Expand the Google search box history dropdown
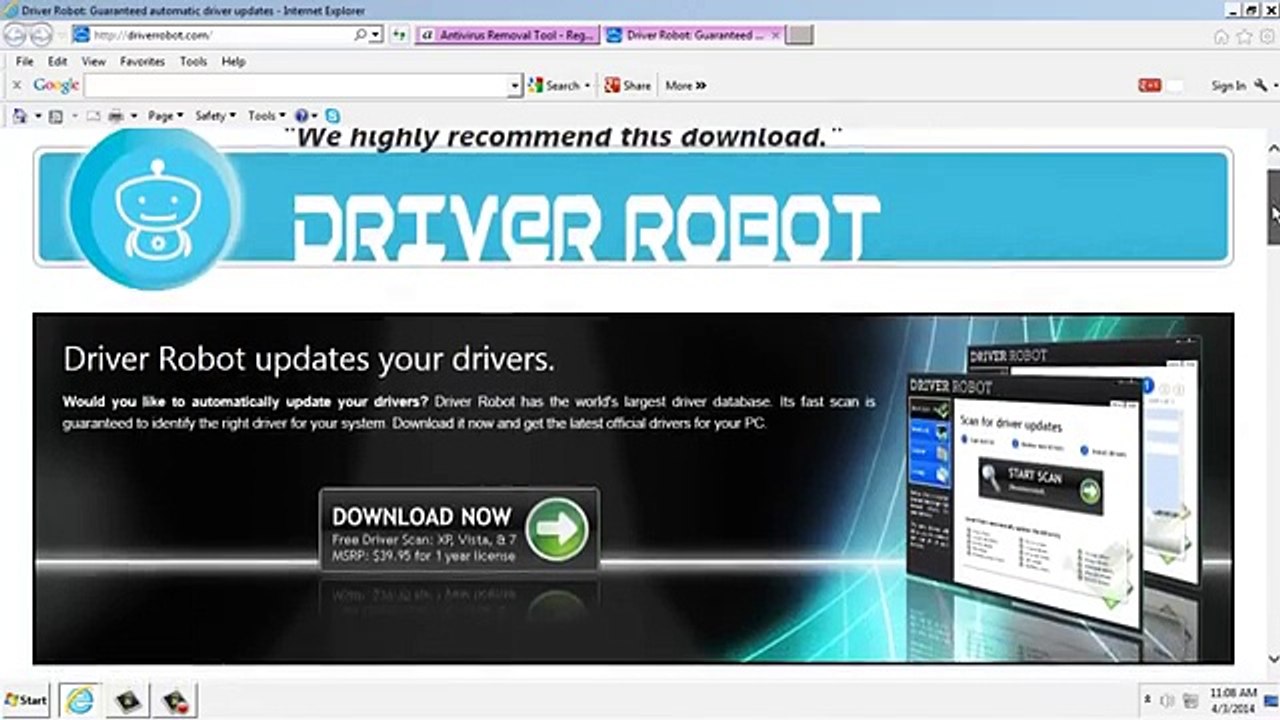 pyautogui.click(x=515, y=87)
